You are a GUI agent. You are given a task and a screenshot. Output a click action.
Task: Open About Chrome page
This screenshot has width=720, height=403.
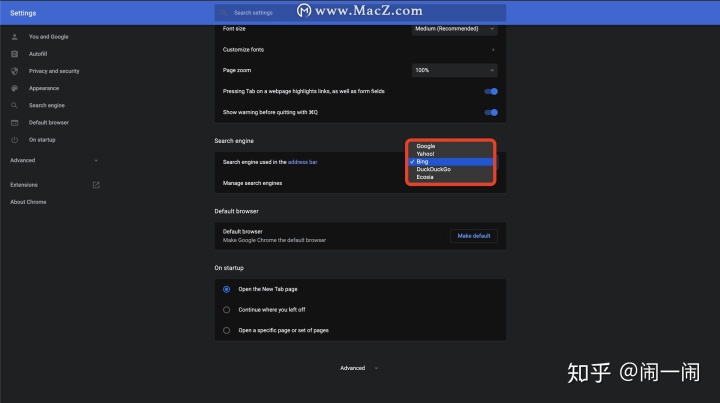[x=28, y=202]
